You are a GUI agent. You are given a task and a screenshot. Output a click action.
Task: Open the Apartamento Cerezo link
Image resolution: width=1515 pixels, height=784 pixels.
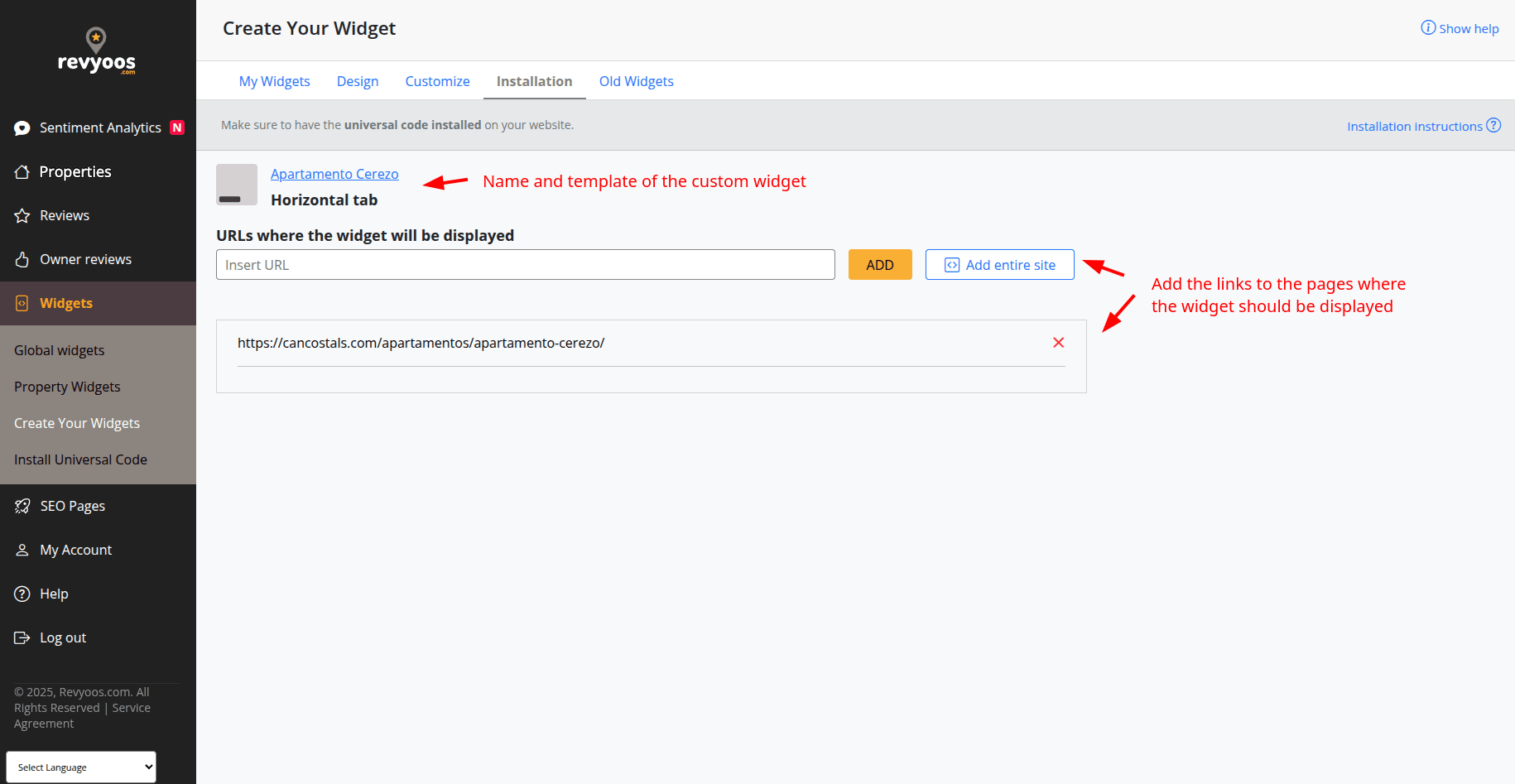(x=334, y=174)
